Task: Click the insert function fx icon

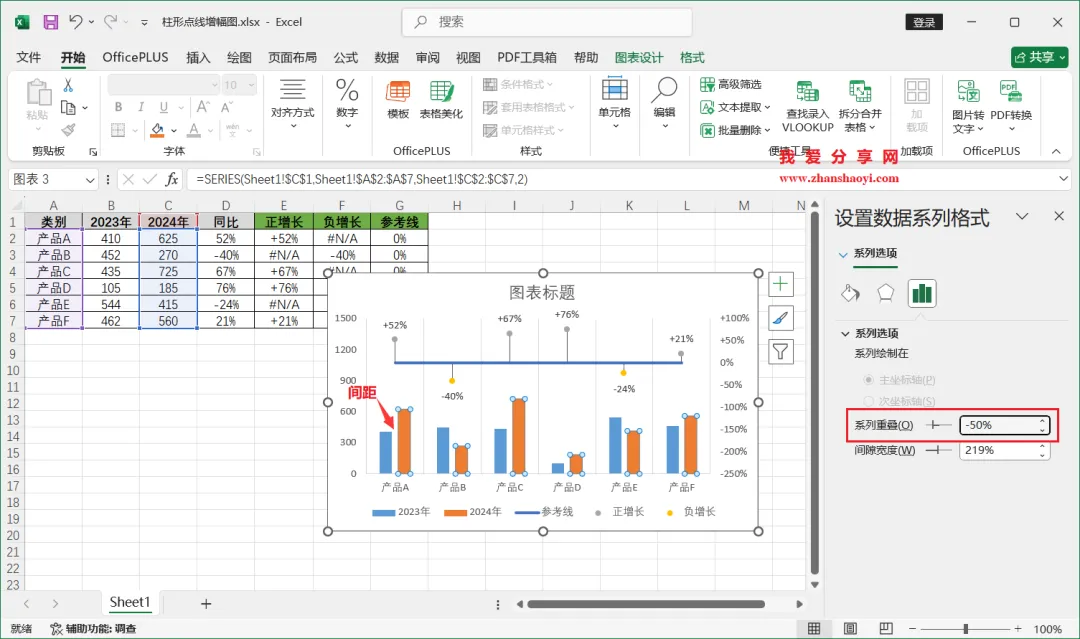Action: coord(172,180)
